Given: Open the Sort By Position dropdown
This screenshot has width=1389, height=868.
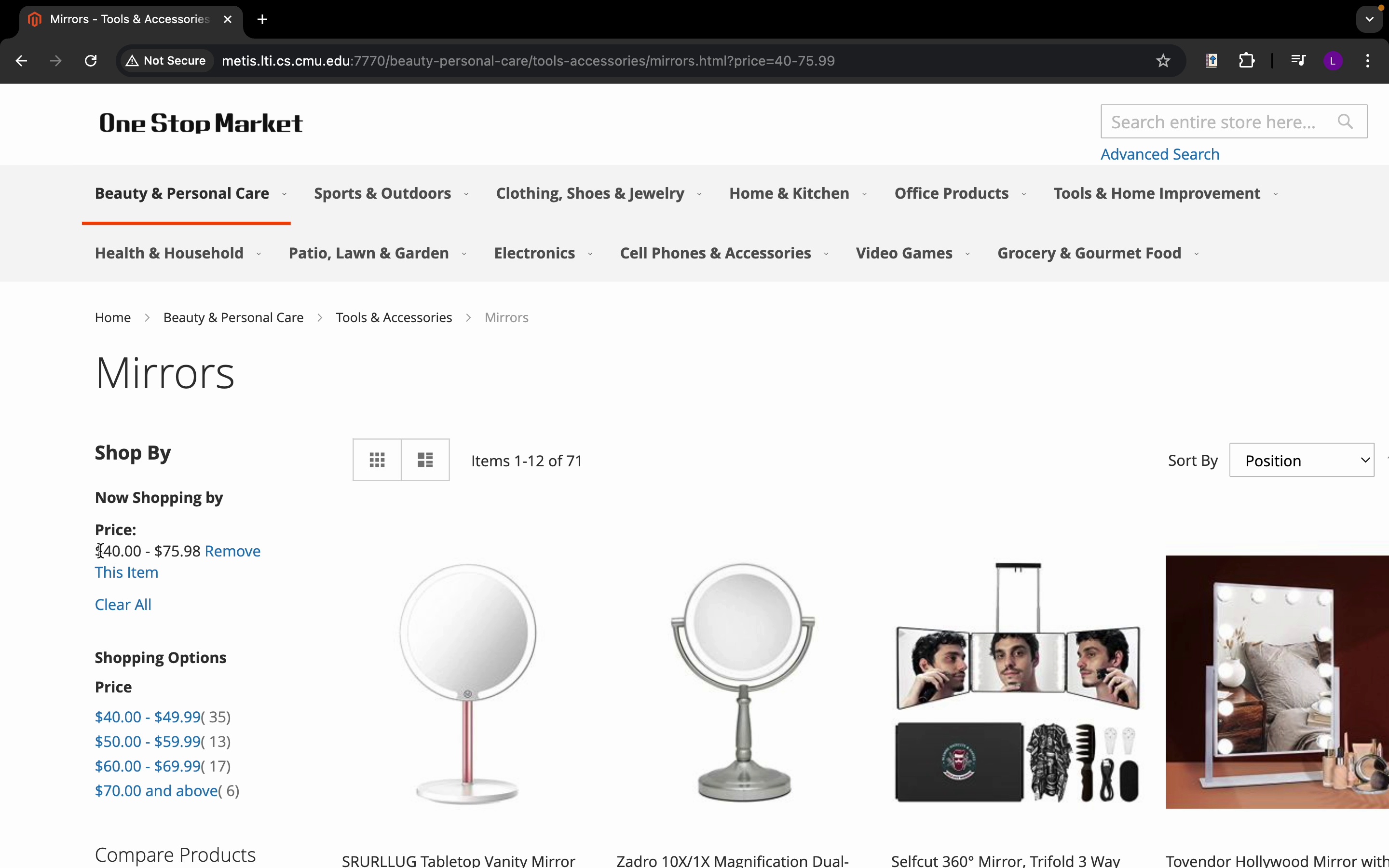Looking at the screenshot, I should [x=1301, y=461].
